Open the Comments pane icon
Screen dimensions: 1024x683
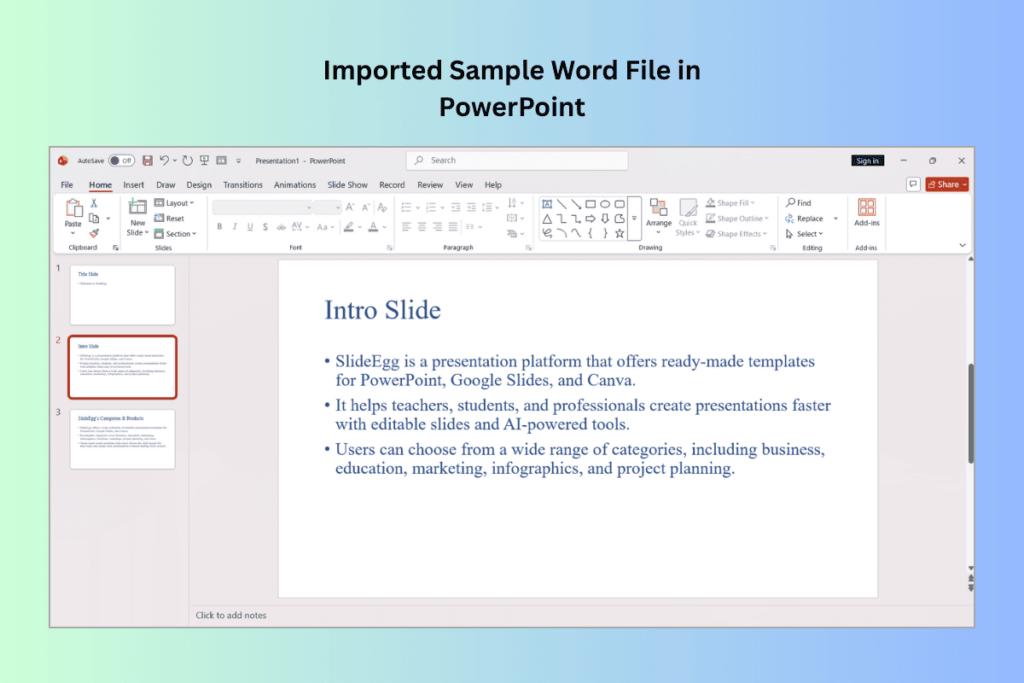point(913,185)
